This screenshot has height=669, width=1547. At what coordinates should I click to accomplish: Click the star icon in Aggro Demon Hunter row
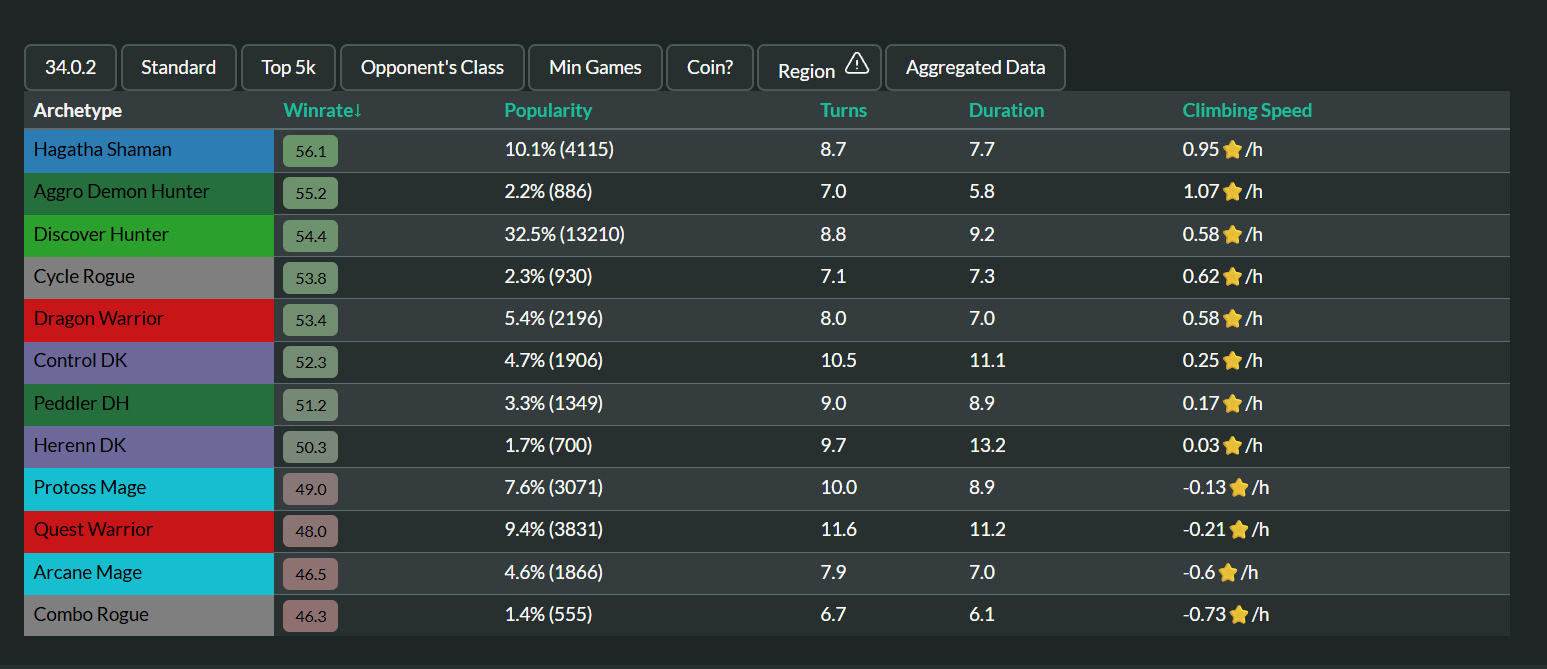click(1232, 192)
